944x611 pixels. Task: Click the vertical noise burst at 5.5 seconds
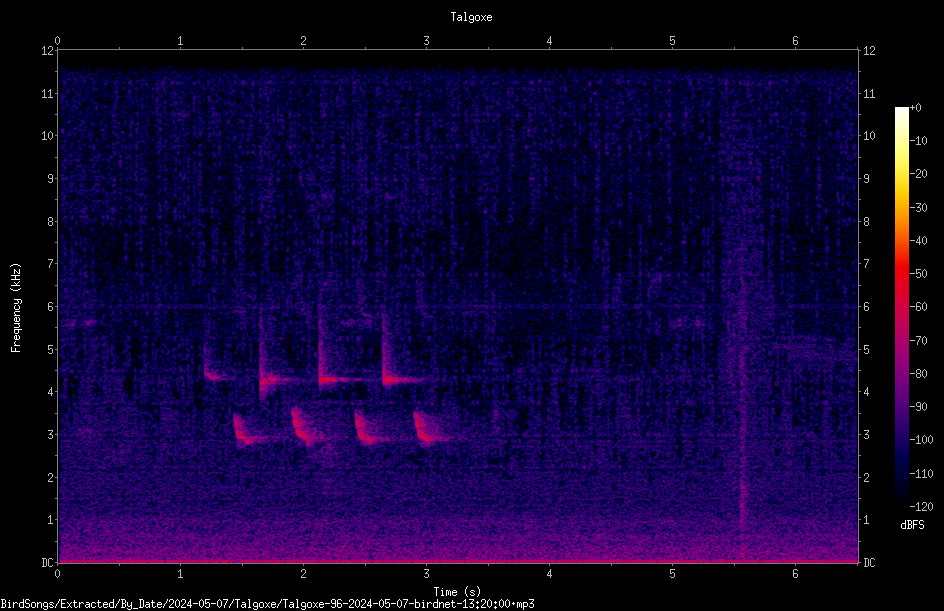pyautogui.click(x=742, y=361)
